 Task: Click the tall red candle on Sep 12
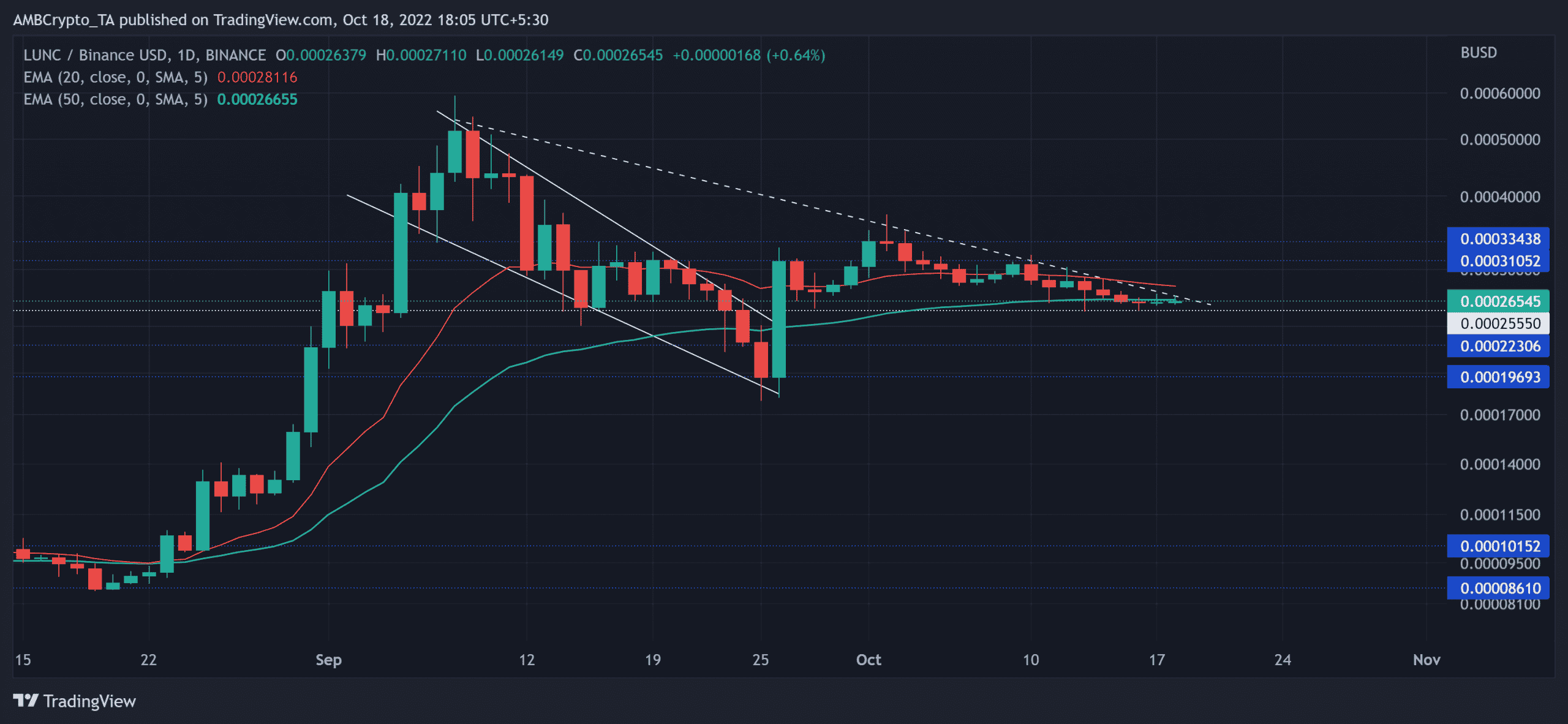(527, 223)
